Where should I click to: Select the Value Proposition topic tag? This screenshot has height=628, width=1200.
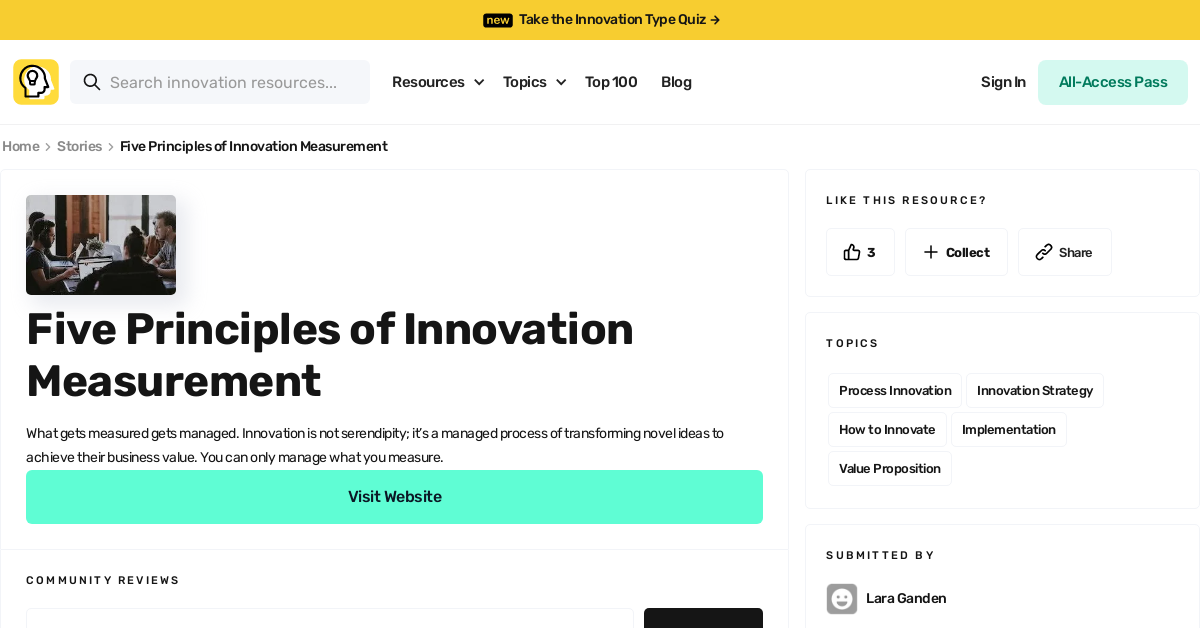[889, 468]
